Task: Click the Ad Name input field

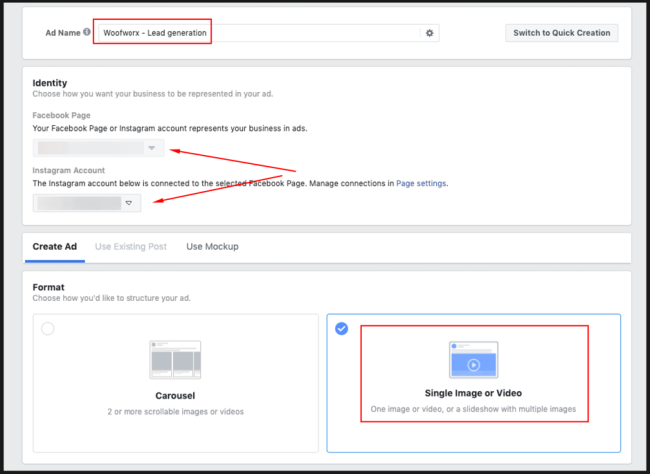Action: click(x=269, y=33)
